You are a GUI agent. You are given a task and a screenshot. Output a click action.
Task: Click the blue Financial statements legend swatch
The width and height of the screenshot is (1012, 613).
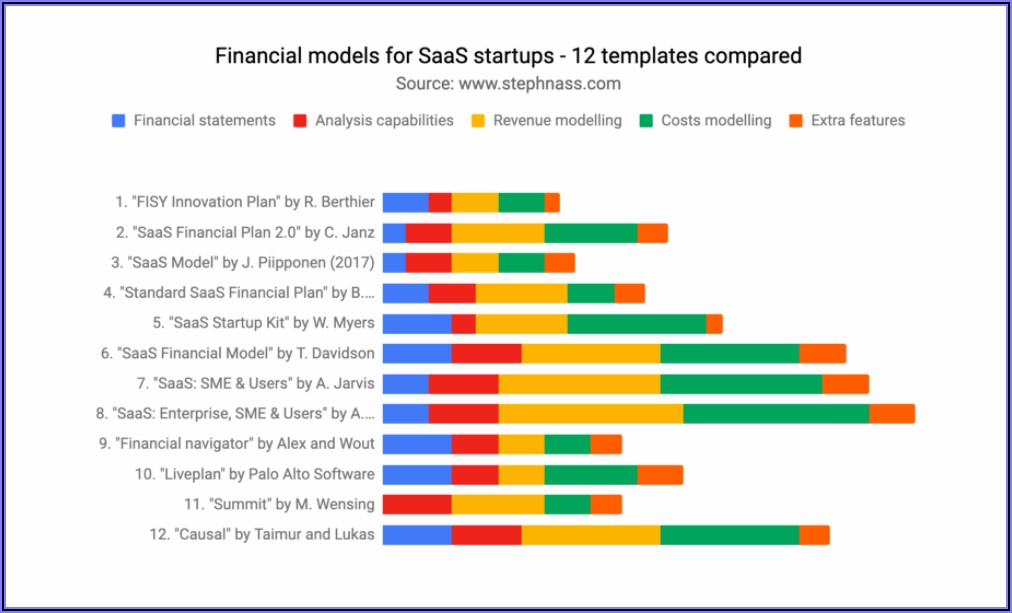coord(119,121)
